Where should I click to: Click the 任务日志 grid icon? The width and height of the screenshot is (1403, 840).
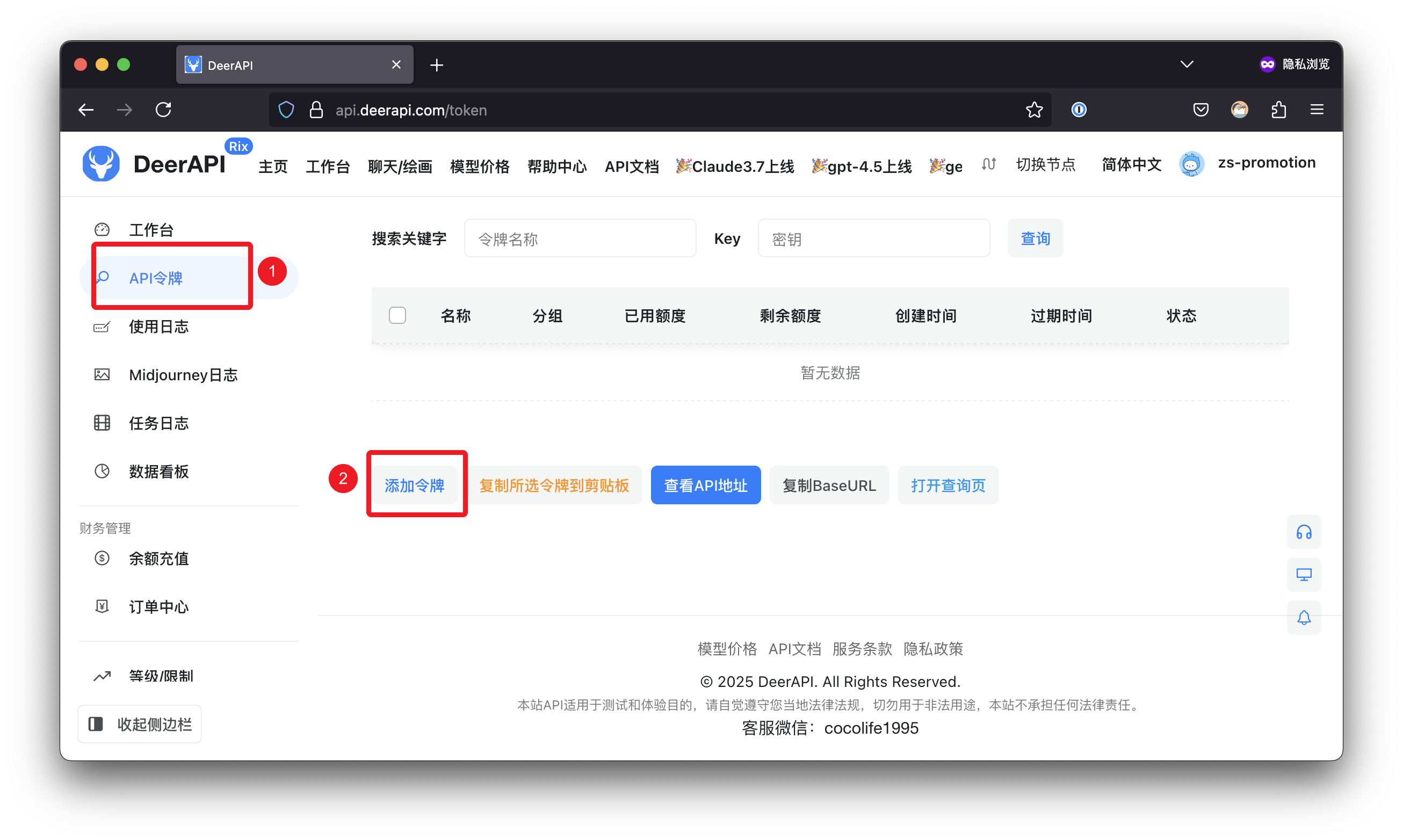tap(102, 423)
